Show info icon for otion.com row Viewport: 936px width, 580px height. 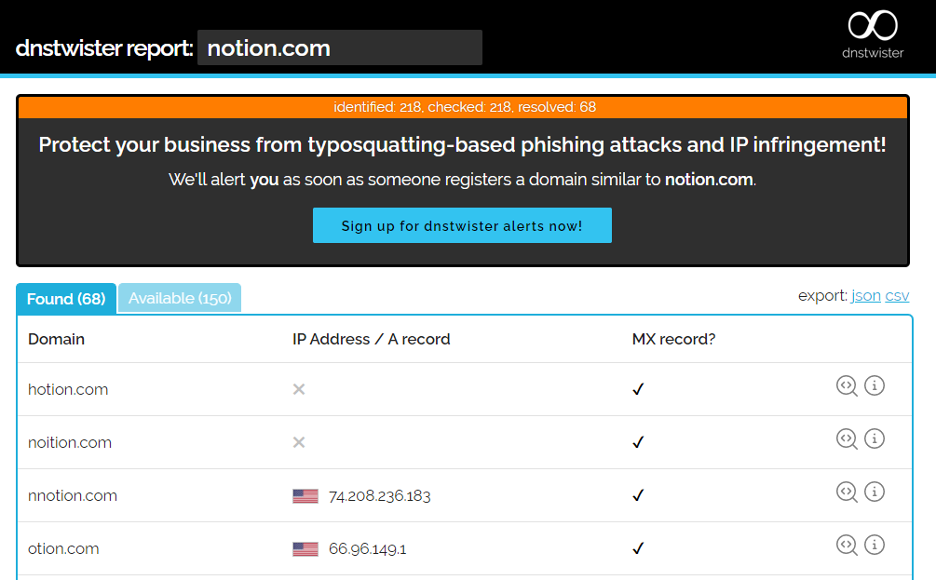[x=875, y=545]
